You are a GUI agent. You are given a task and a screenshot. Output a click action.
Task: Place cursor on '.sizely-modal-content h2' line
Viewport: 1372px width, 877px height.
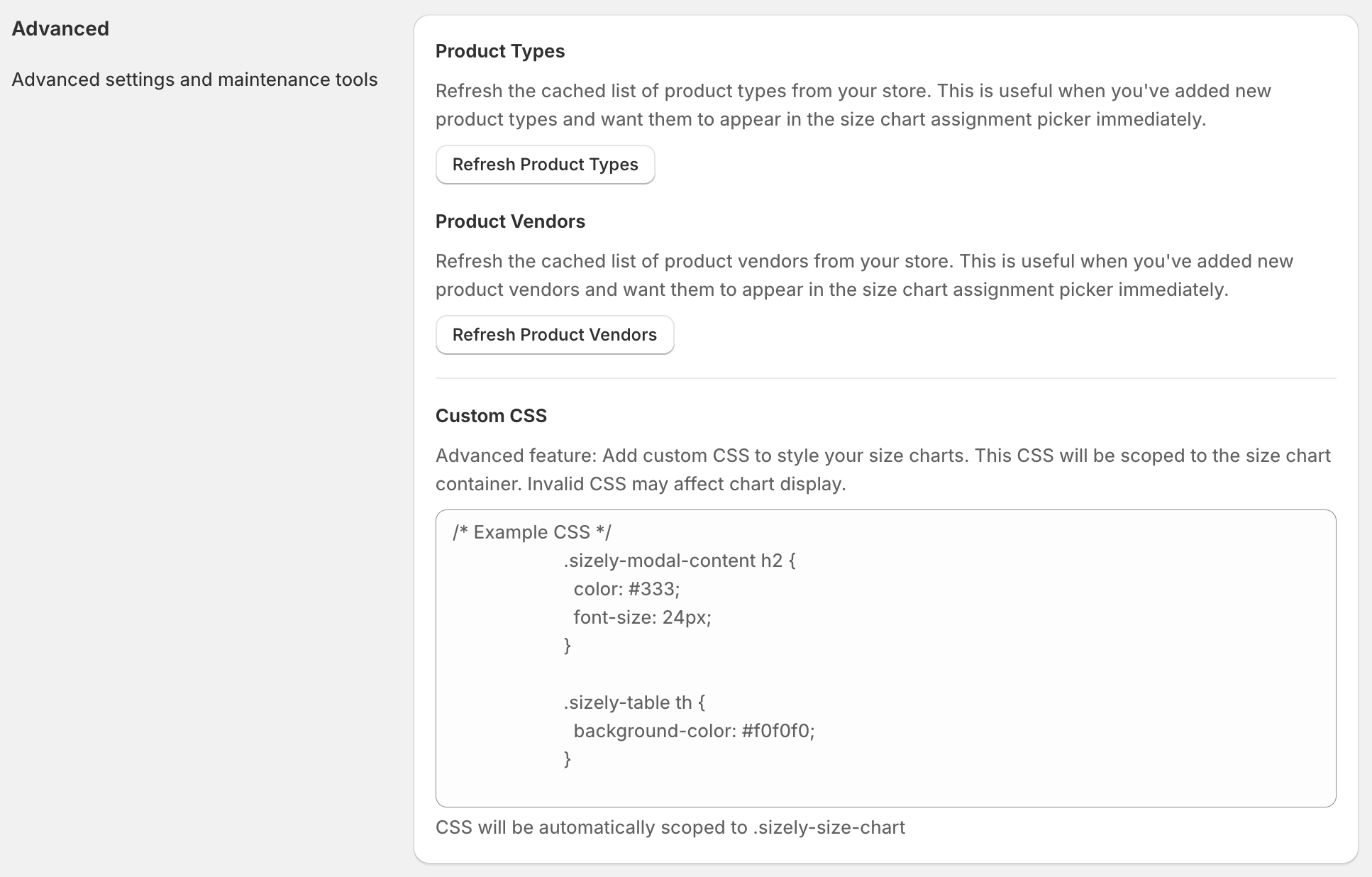click(680, 561)
